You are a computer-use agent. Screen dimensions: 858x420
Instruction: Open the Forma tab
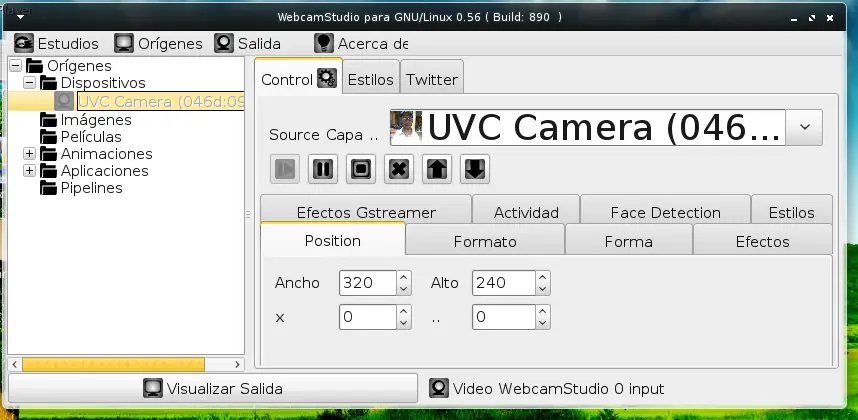tap(629, 241)
